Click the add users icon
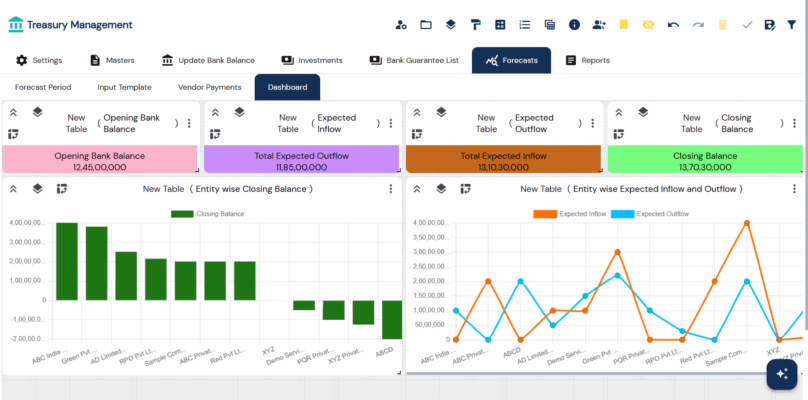This screenshot has height=400, width=808. click(598, 24)
